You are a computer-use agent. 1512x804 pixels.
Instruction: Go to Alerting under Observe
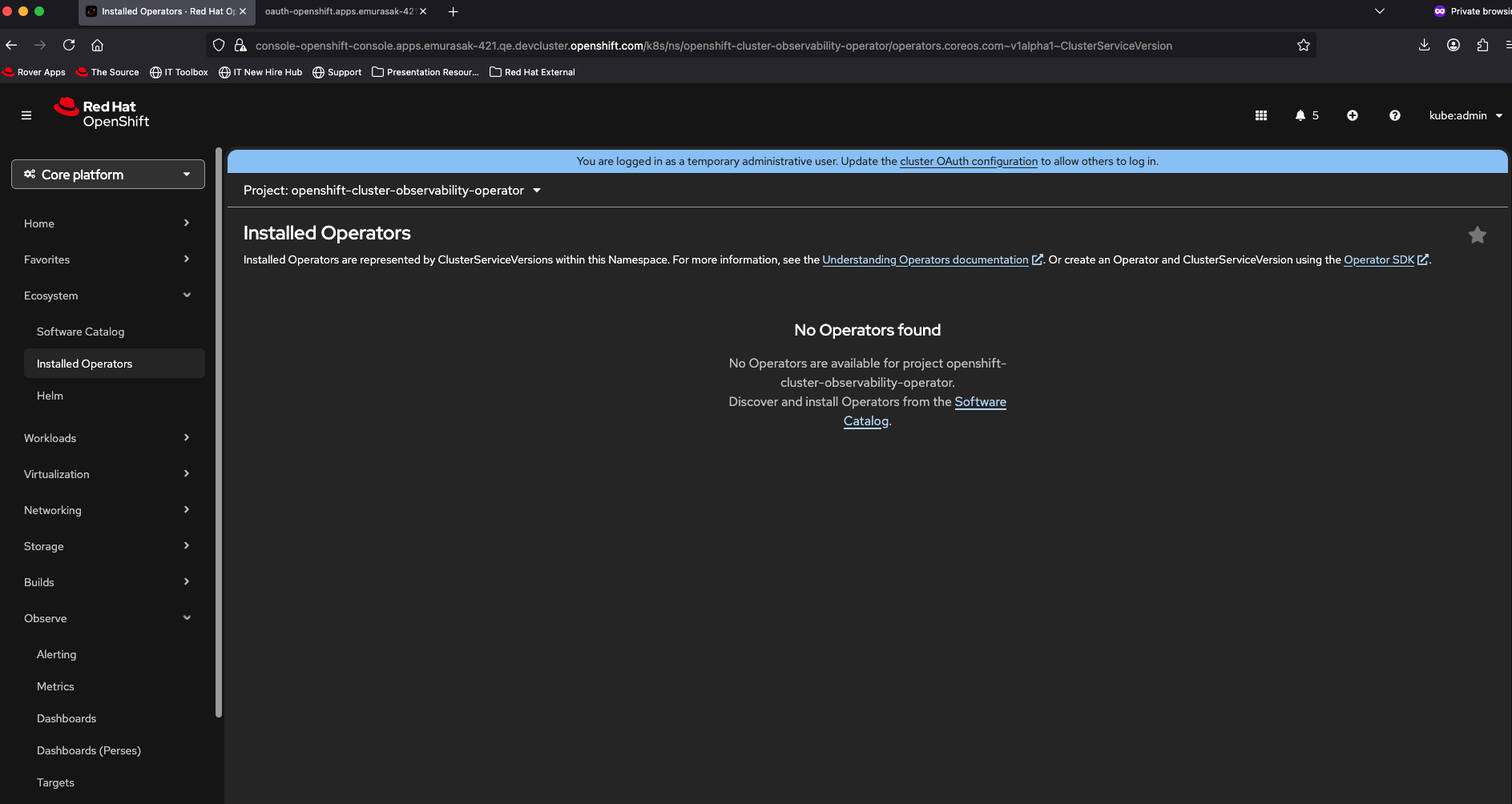click(115, 654)
